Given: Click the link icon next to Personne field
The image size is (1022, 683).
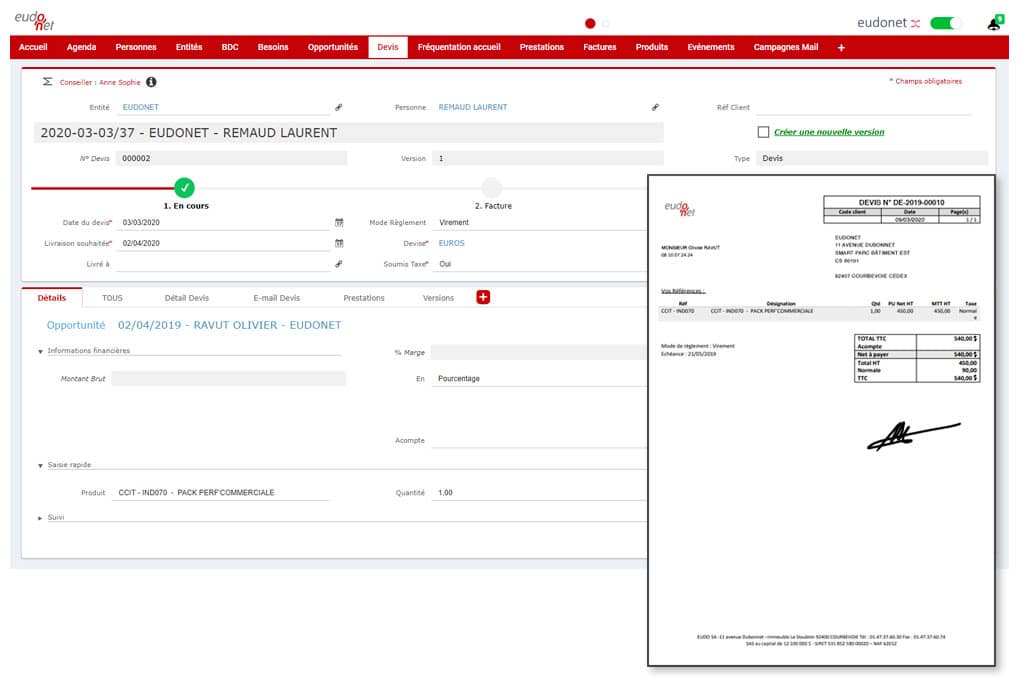Looking at the screenshot, I should [x=655, y=107].
